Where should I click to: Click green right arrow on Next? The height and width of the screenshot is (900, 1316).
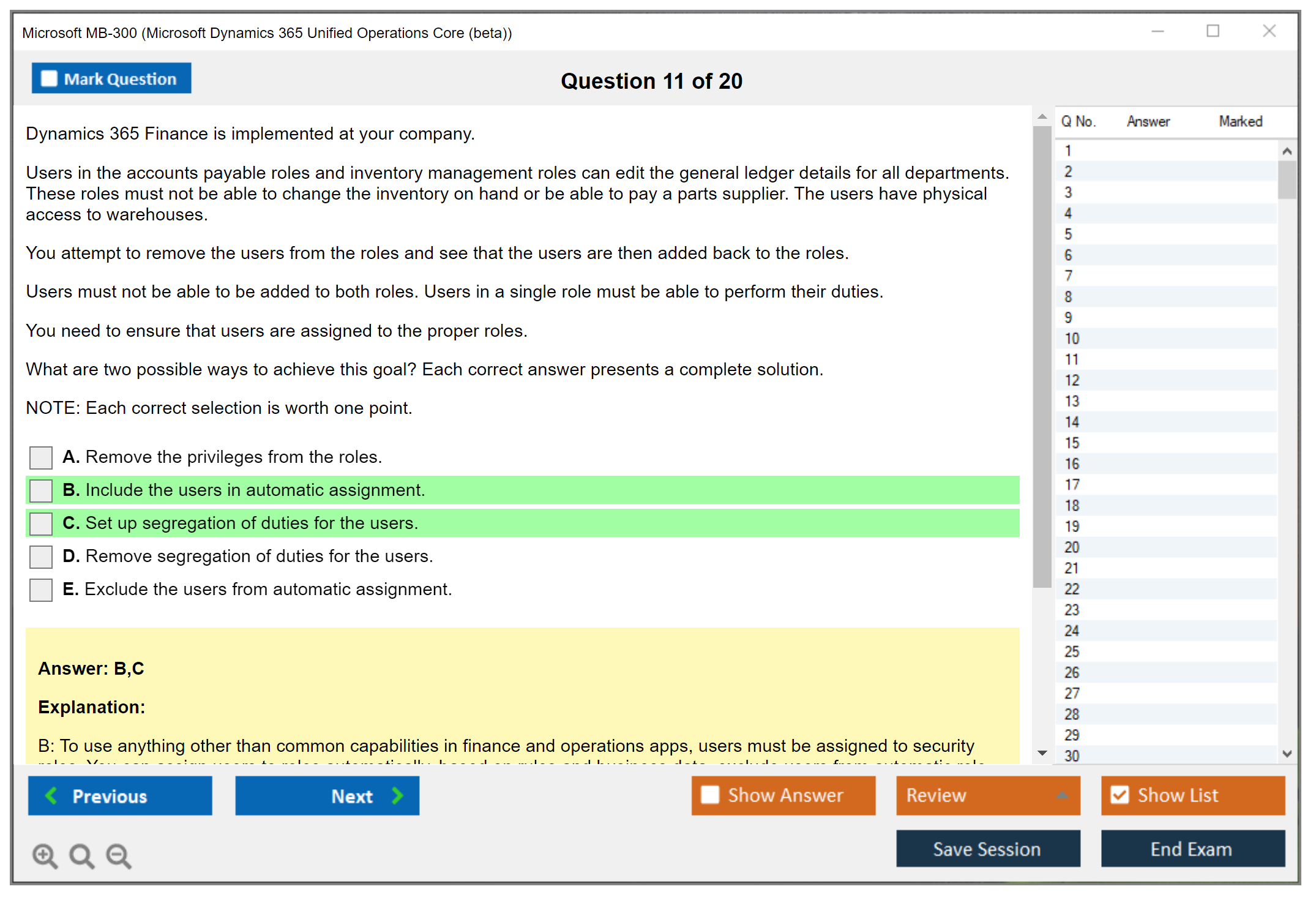(398, 795)
